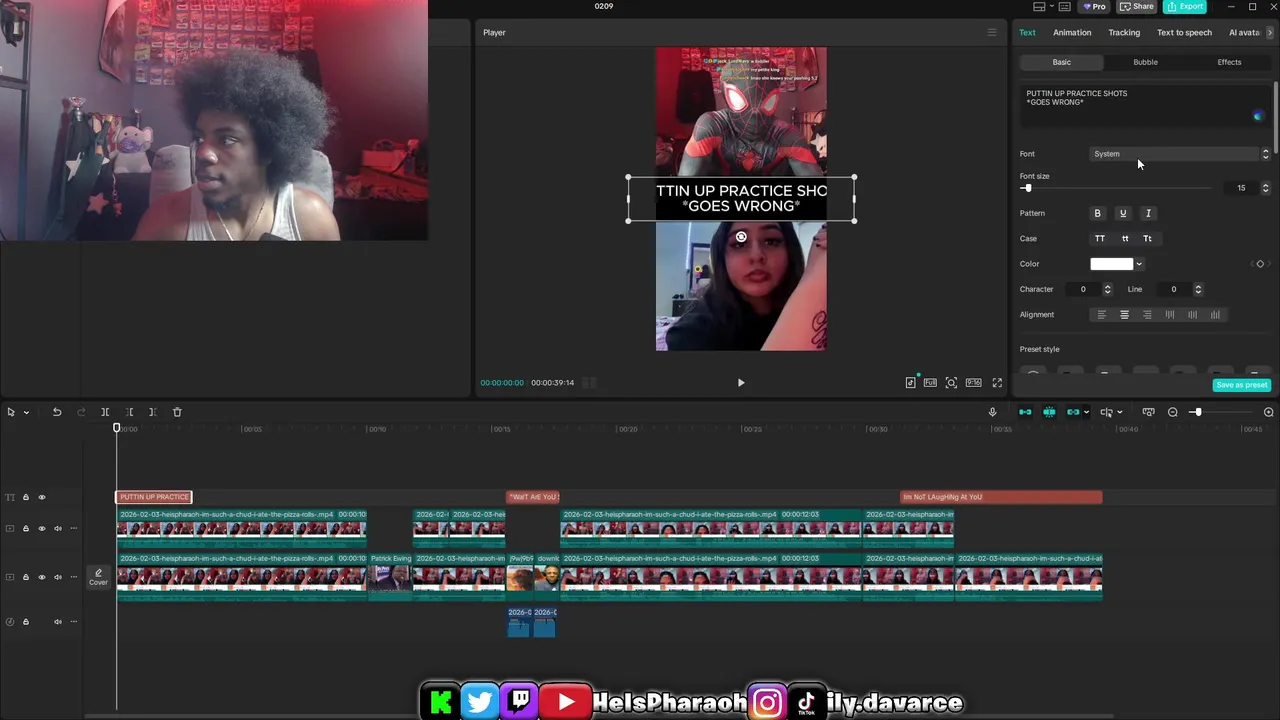Select the Effects sub-tab
The image size is (1280, 720).
[x=1229, y=62]
